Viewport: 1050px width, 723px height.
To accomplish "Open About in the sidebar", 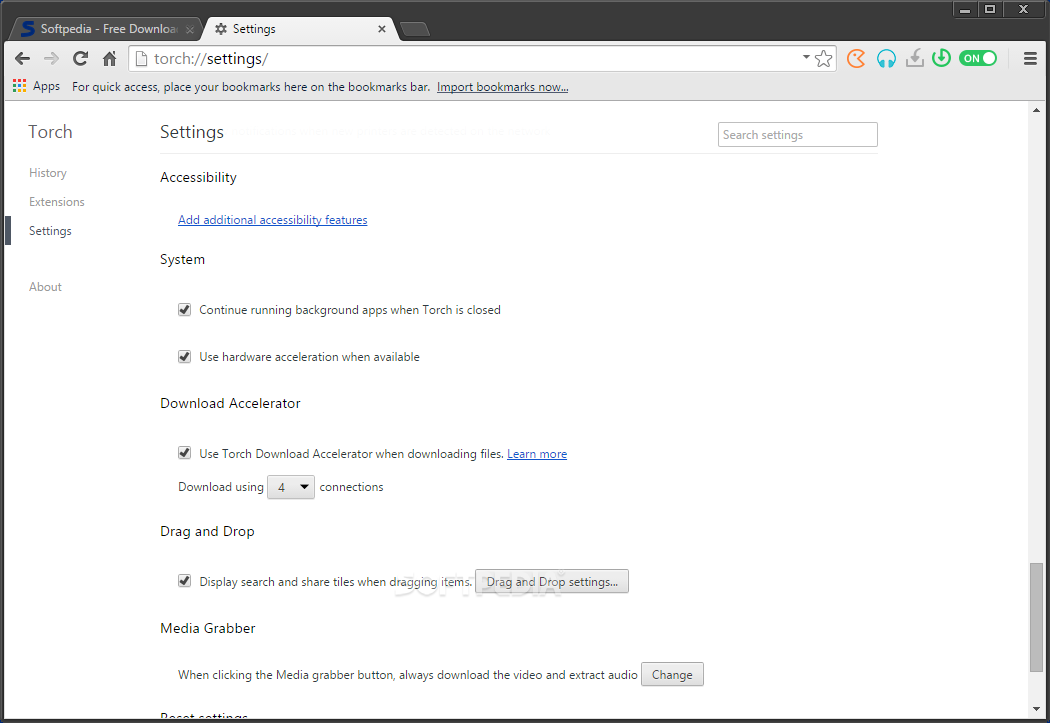I will click(x=45, y=287).
